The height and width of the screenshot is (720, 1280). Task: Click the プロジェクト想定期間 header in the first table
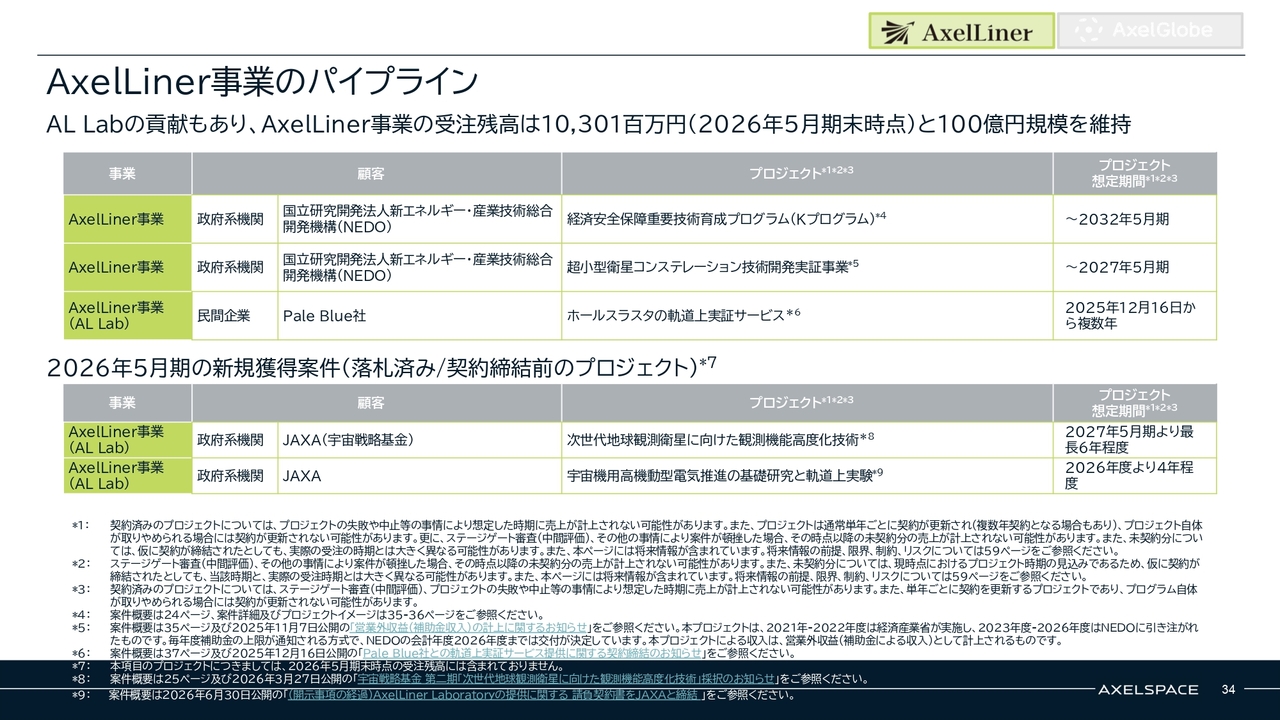coord(1134,173)
